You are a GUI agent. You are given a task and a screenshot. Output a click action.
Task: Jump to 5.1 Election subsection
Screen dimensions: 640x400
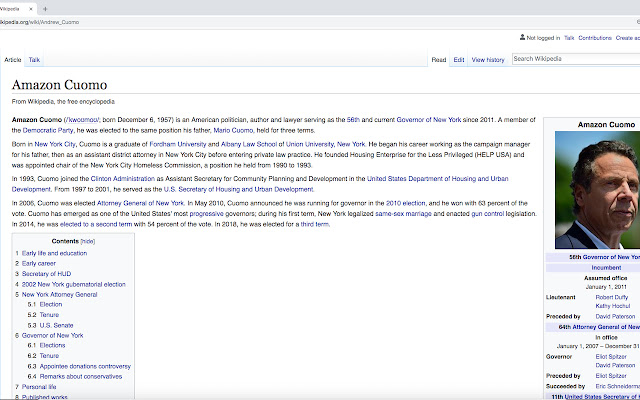point(51,304)
